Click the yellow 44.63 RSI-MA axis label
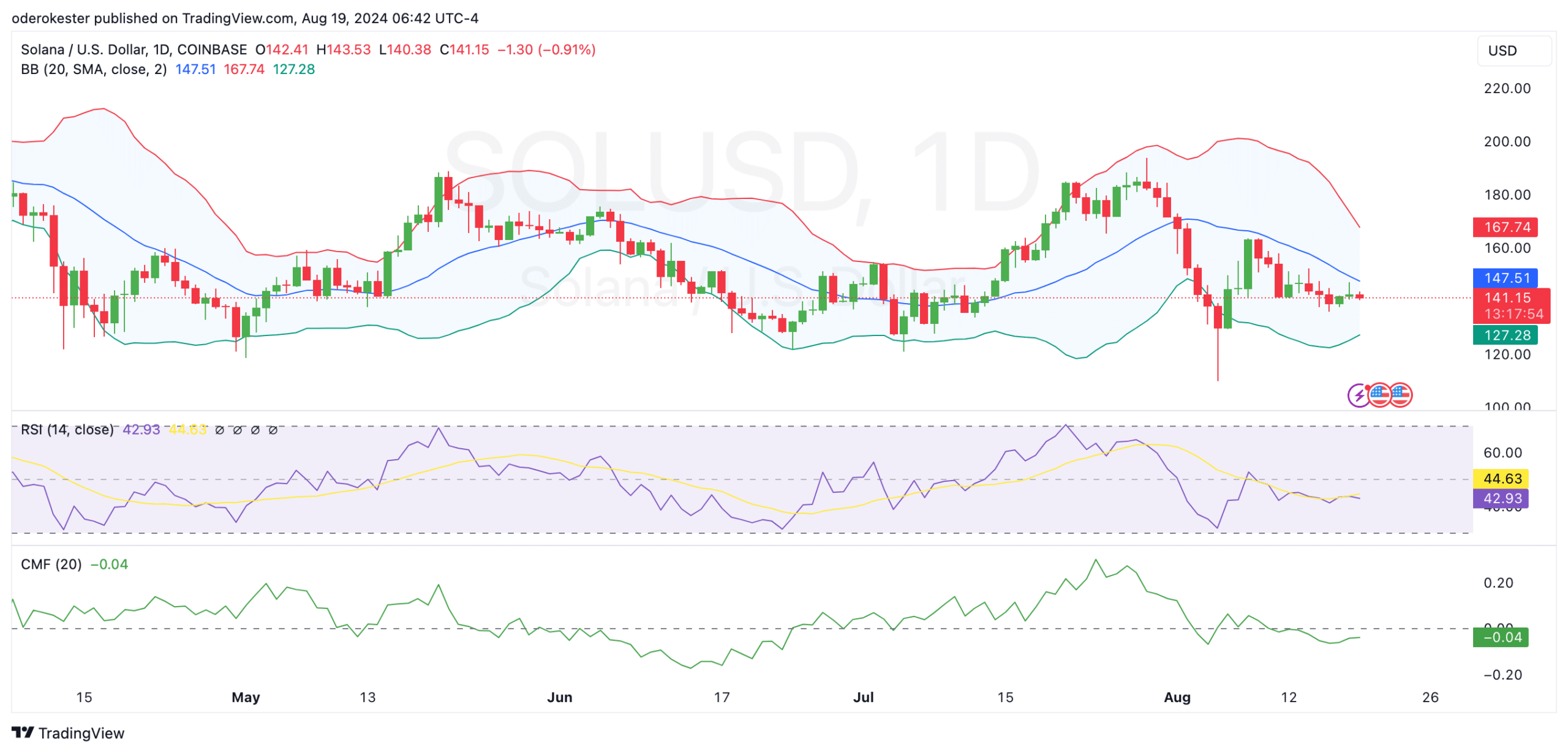This screenshot has width=1568, height=753. coord(1502,479)
